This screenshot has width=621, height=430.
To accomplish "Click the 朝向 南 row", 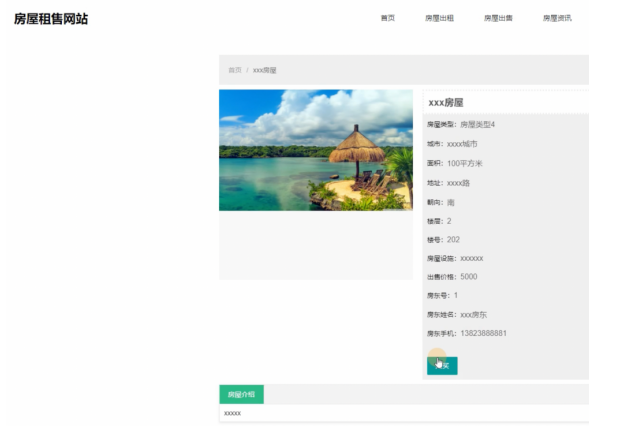I will tap(441, 202).
